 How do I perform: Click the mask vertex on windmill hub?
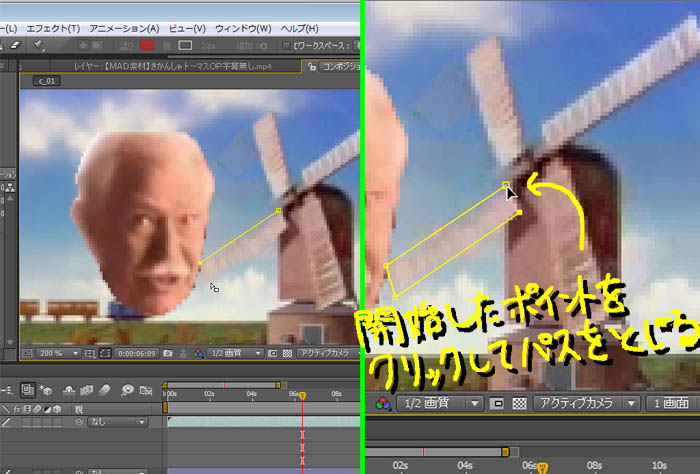click(279, 210)
